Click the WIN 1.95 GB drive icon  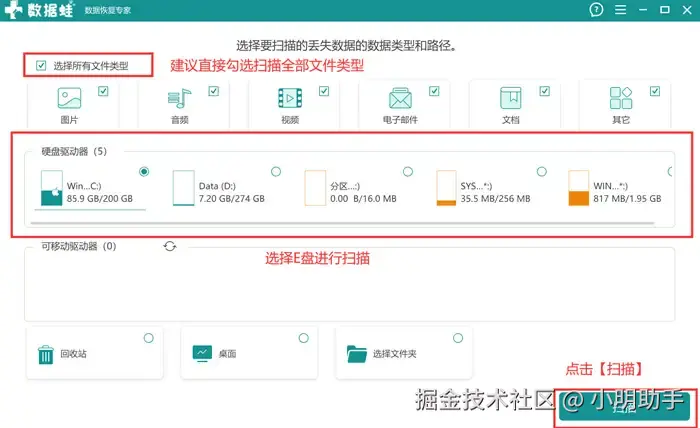coord(578,188)
